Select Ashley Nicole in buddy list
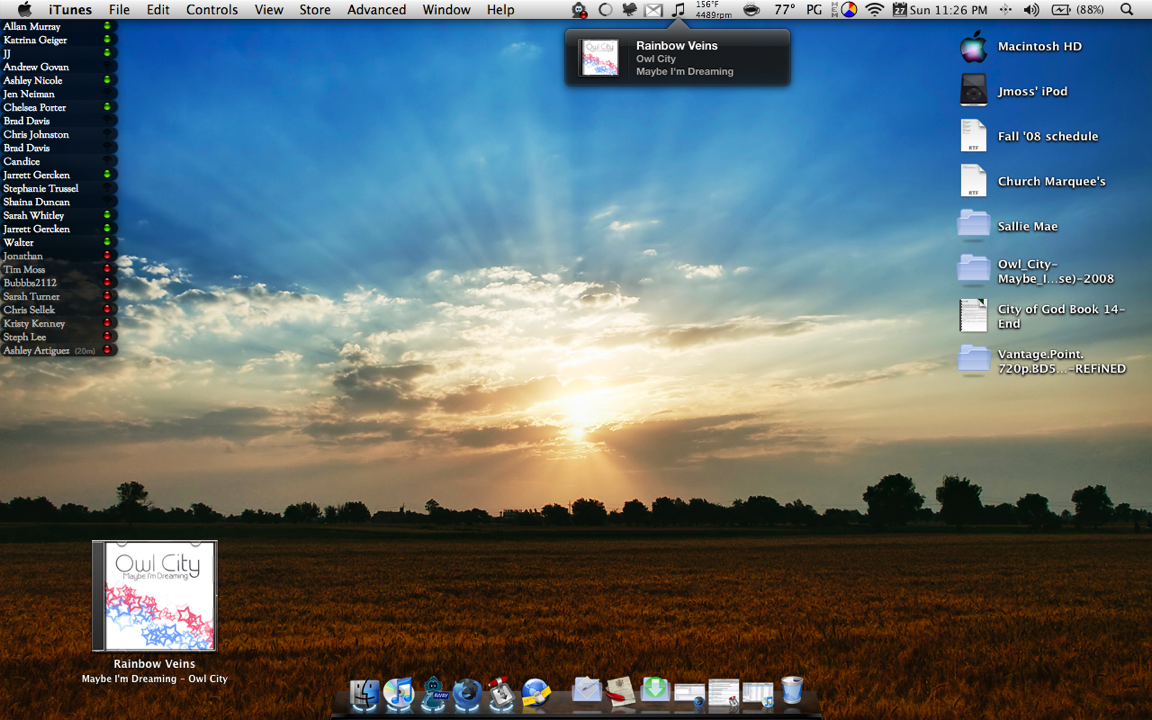The image size is (1152, 720). tap(59, 80)
